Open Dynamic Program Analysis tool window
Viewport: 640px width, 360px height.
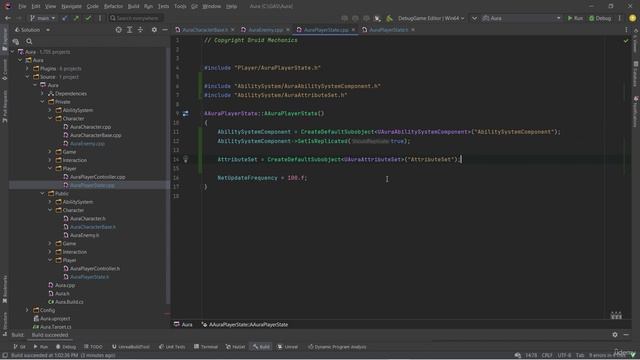337,347
